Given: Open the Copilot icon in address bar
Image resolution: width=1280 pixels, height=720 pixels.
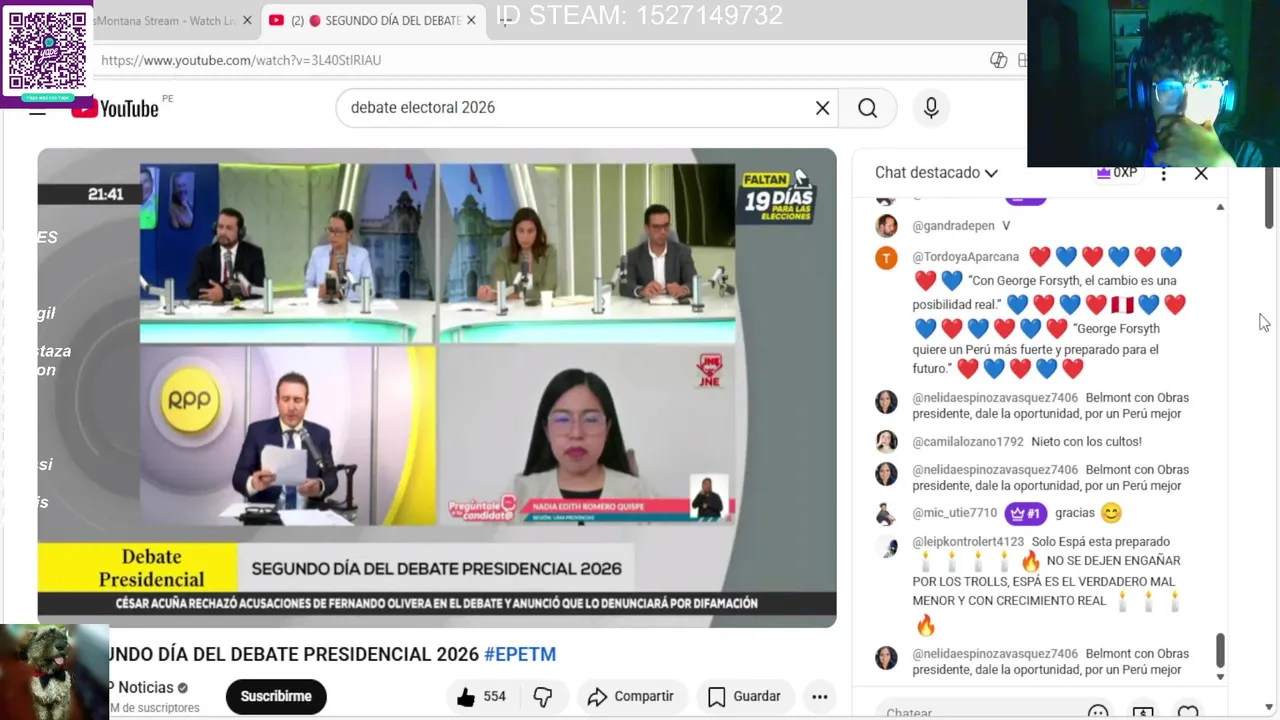Looking at the screenshot, I should [x=998, y=60].
